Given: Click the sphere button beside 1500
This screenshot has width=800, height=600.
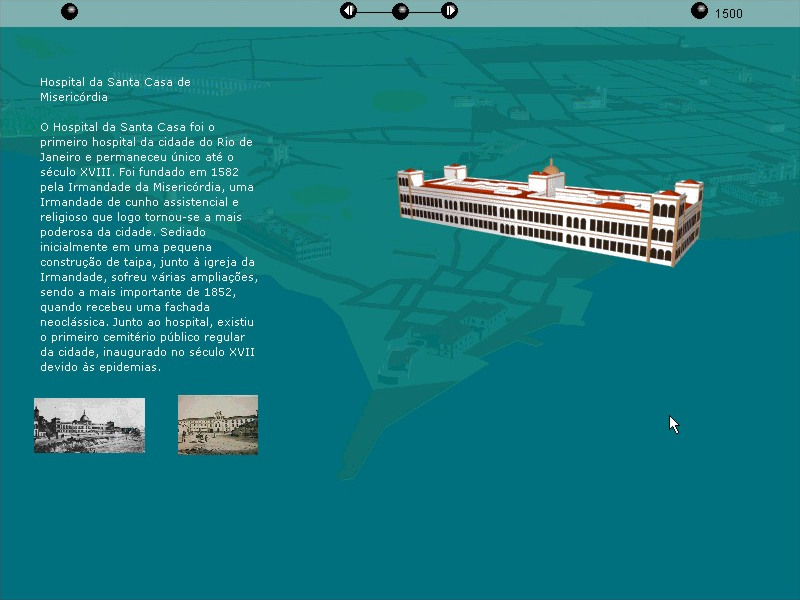Looking at the screenshot, I should [x=699, y=11].
